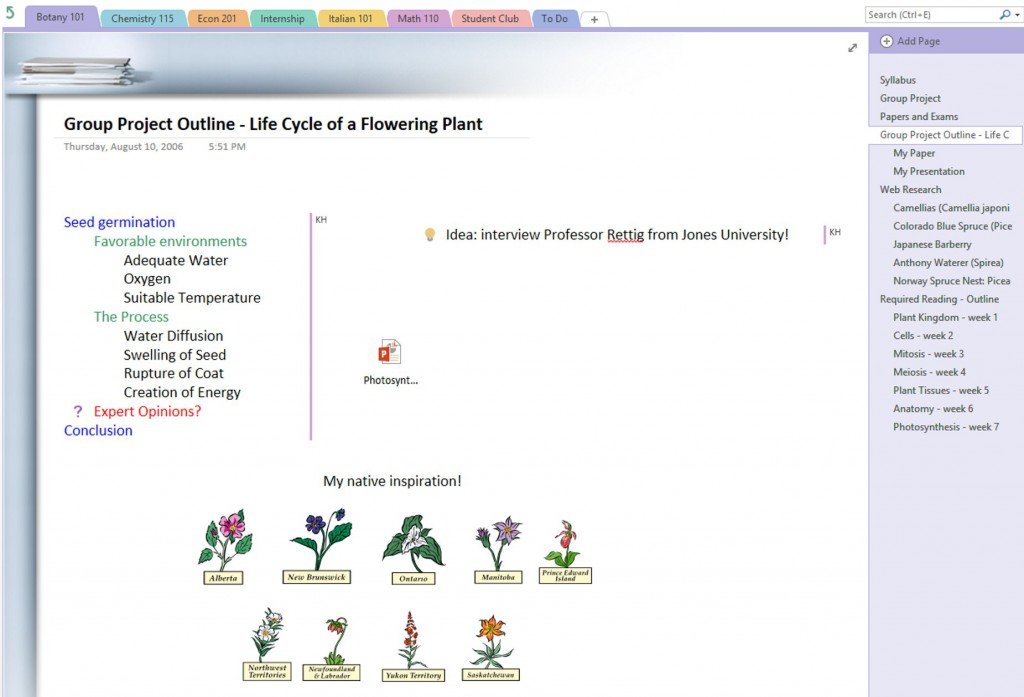Switch to the To Do tab
The height and width of the screenshot is (697, 1024).
point(554,19)
